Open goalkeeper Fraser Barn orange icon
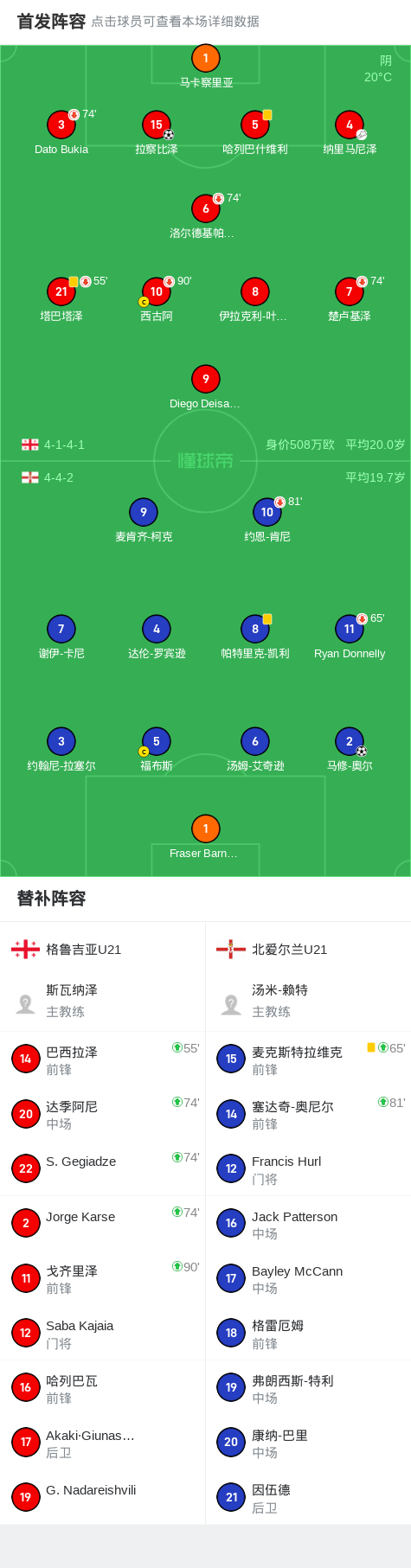The image size is (411, 1568). click(x=205, y=829)
